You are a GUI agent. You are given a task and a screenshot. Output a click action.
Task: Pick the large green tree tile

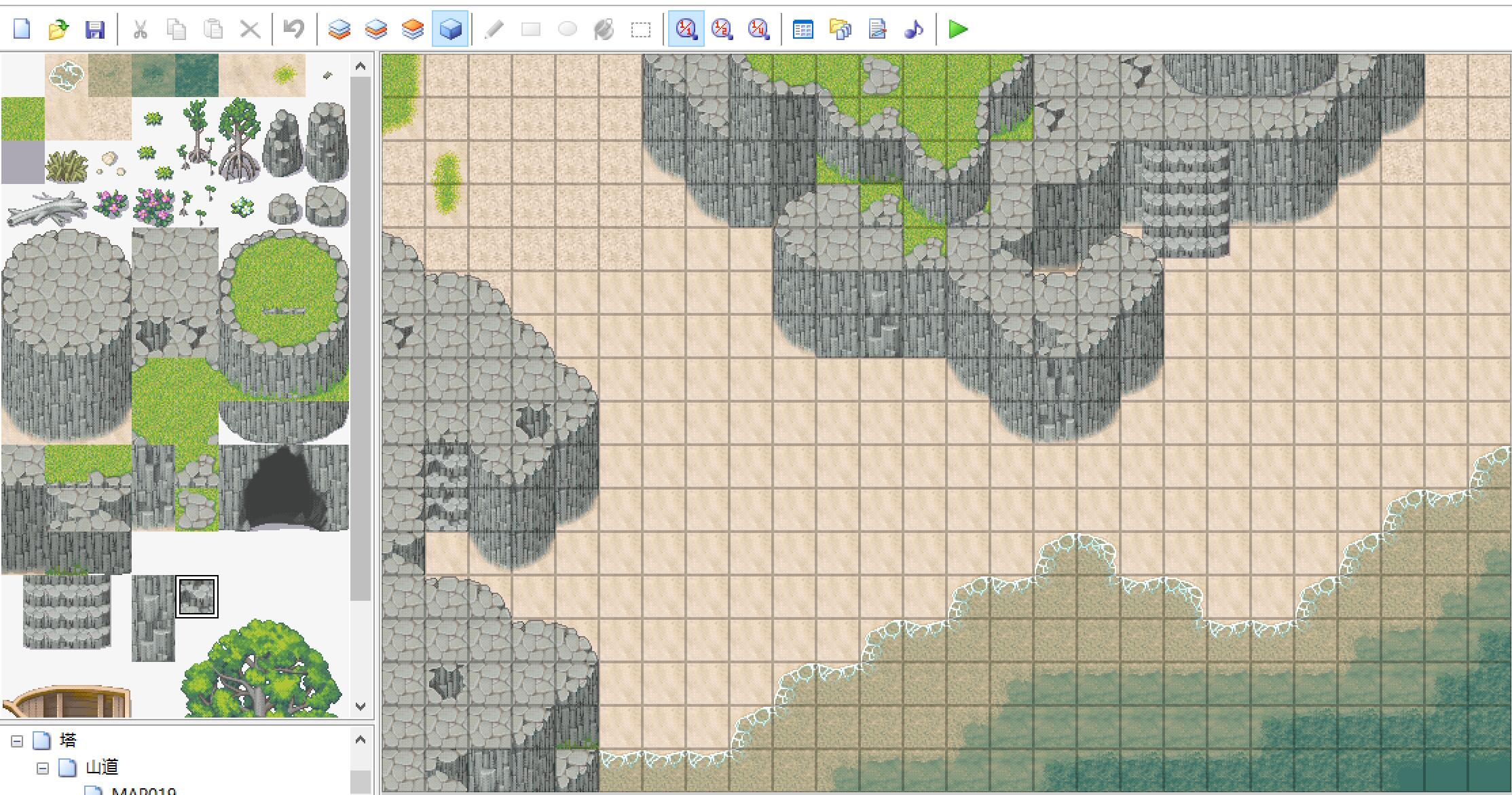click(x=261, y=667)
